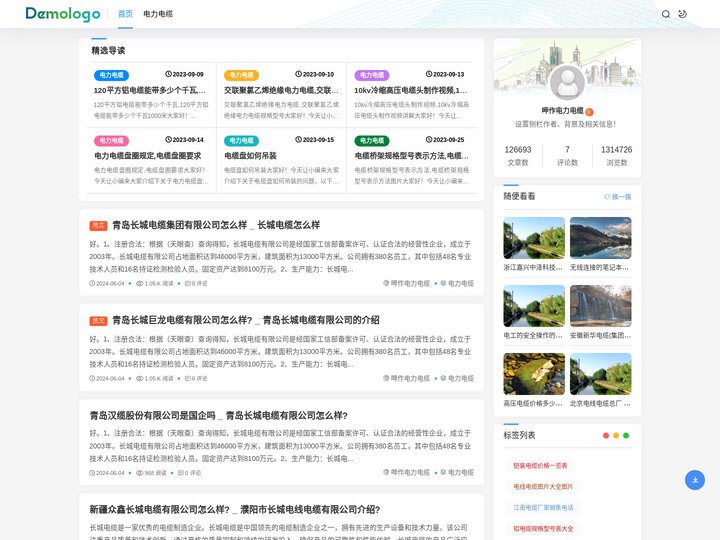720x540 pixels.
Task: Click author link on 青岛长城电缆集团 post
Action: 407,283
